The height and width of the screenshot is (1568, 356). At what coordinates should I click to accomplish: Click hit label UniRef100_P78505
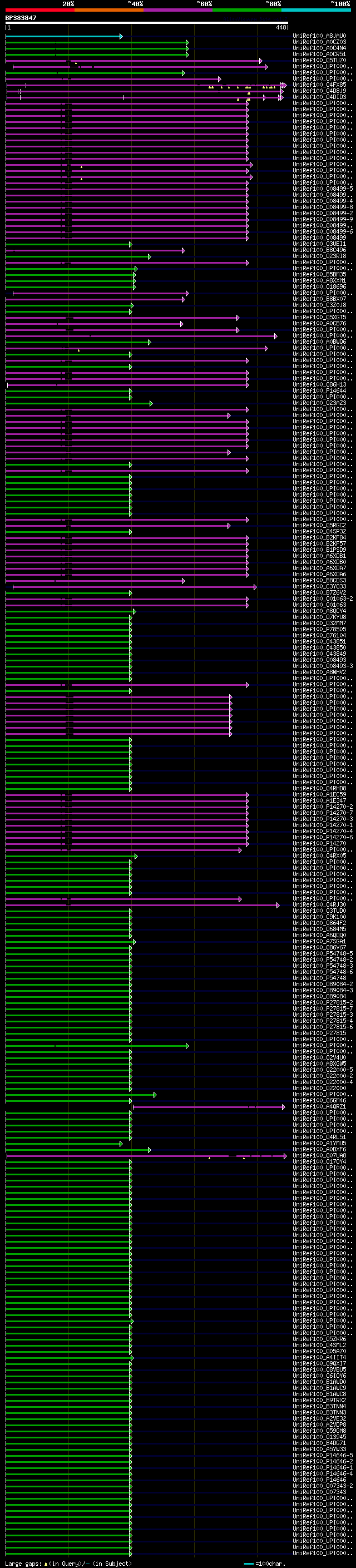pos(319,630)
